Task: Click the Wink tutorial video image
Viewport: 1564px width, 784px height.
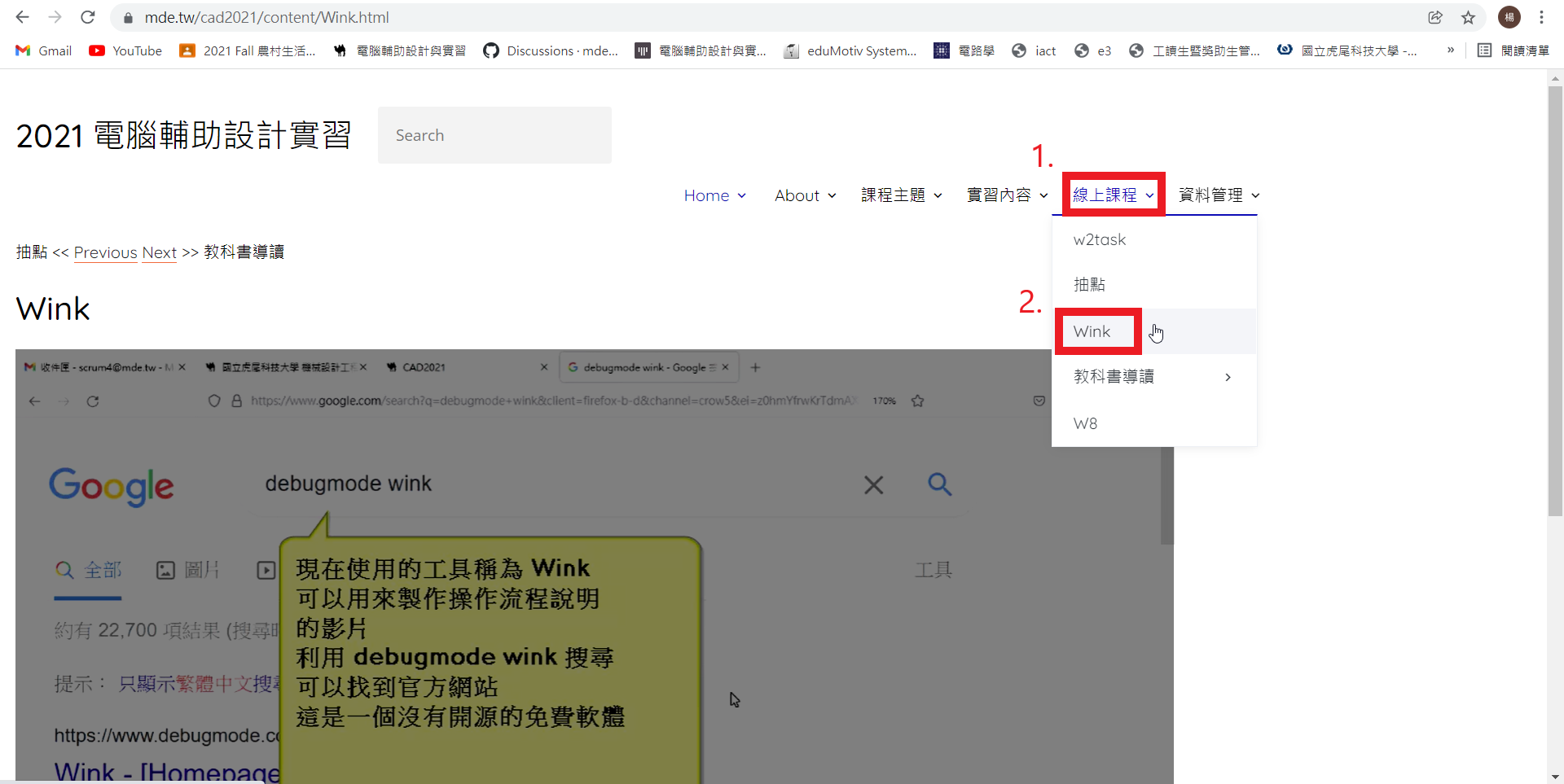Action: [x=595, y=567]
